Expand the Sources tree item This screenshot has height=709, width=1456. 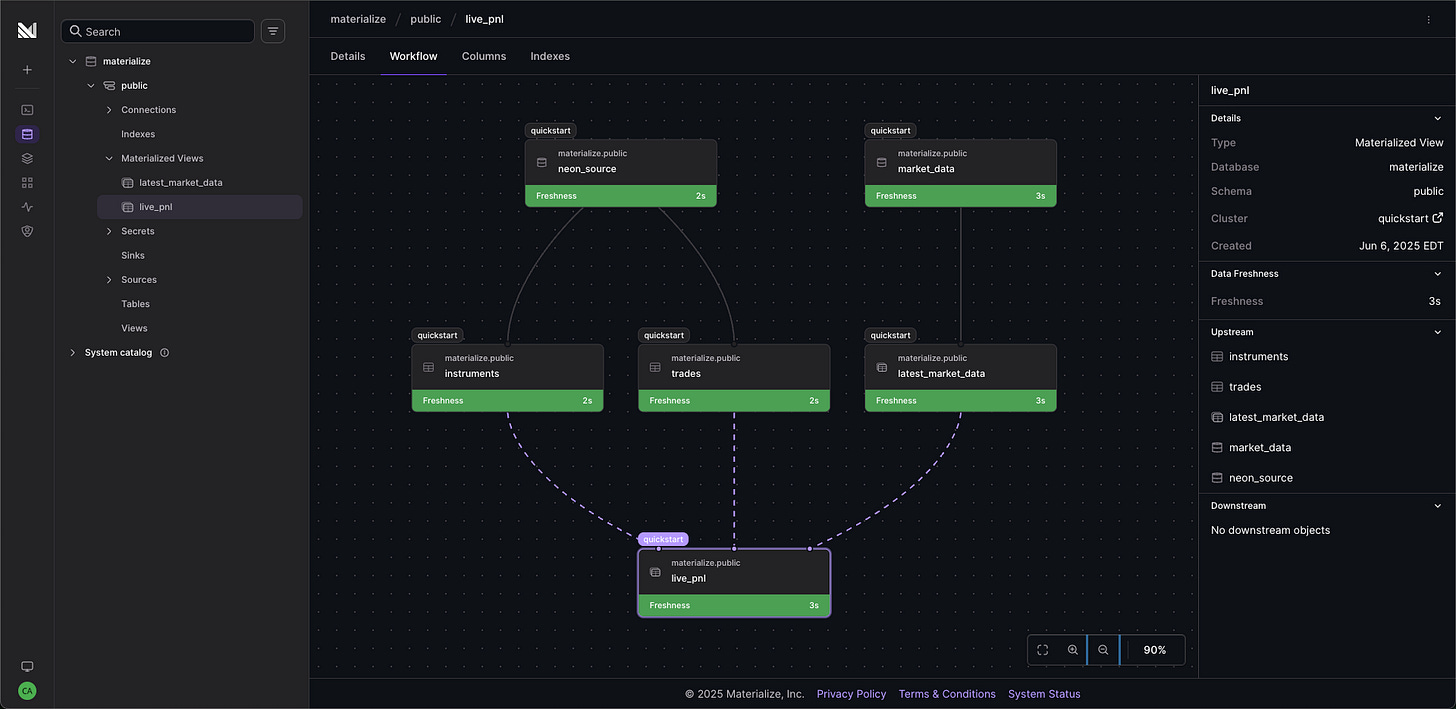pos(109,280)
